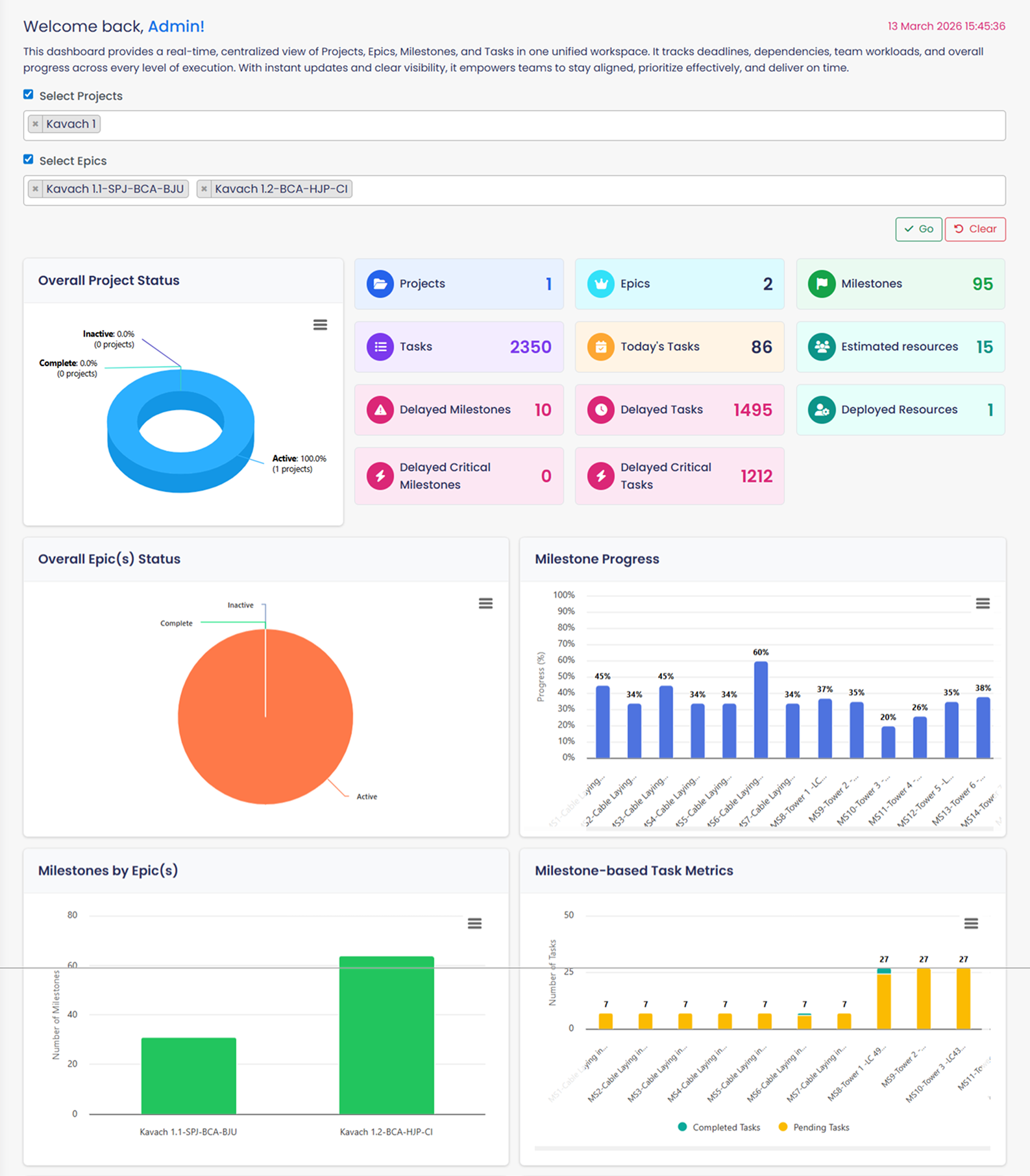Click the Deployed Resources user icon
This screenshot has width=1030, height=1176.
click(x=821, y=410)
